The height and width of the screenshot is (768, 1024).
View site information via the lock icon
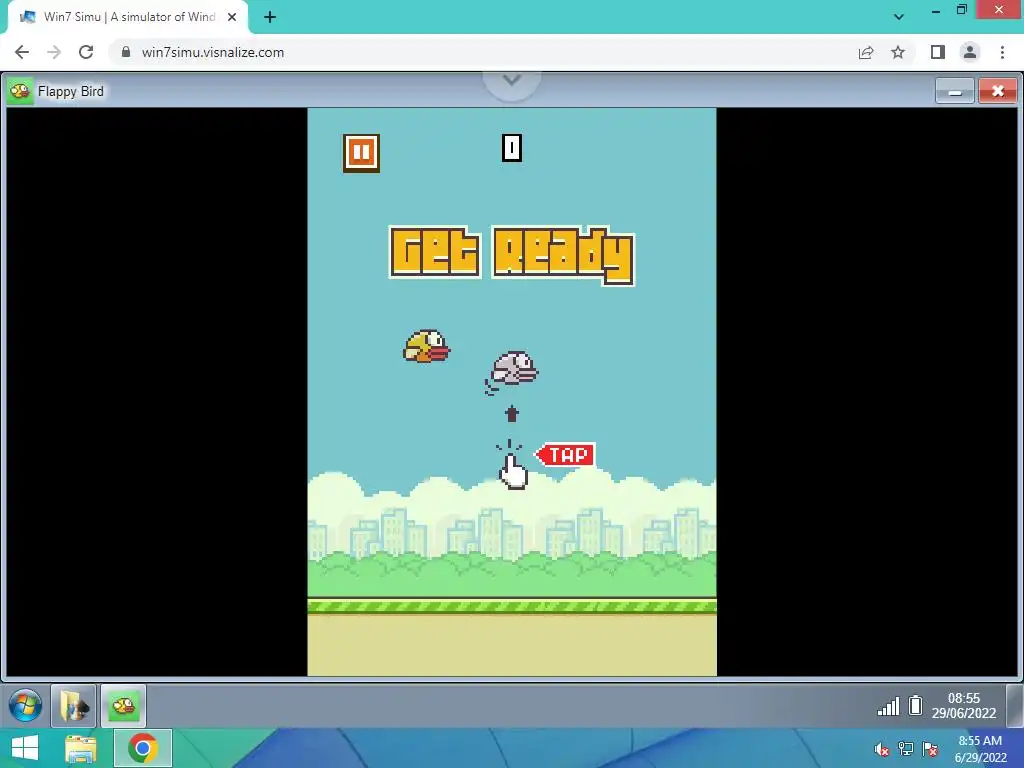pyautogui.click(x=126, y=52)
